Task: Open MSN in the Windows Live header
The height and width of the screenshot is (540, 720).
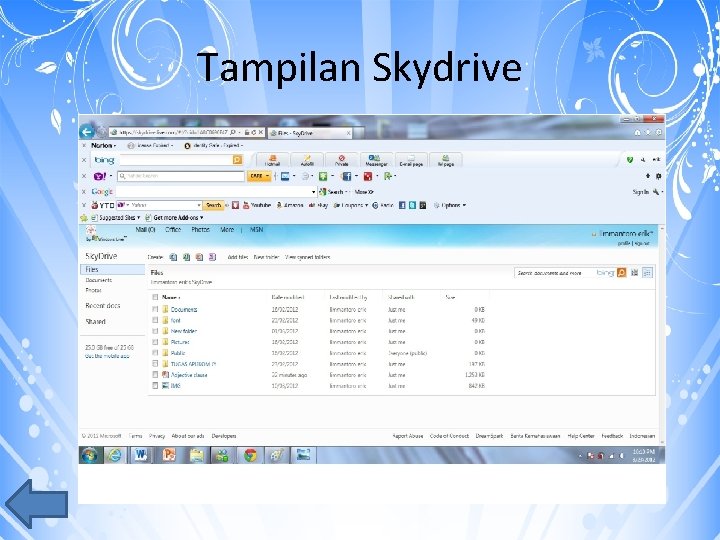Action: [256, 230]
